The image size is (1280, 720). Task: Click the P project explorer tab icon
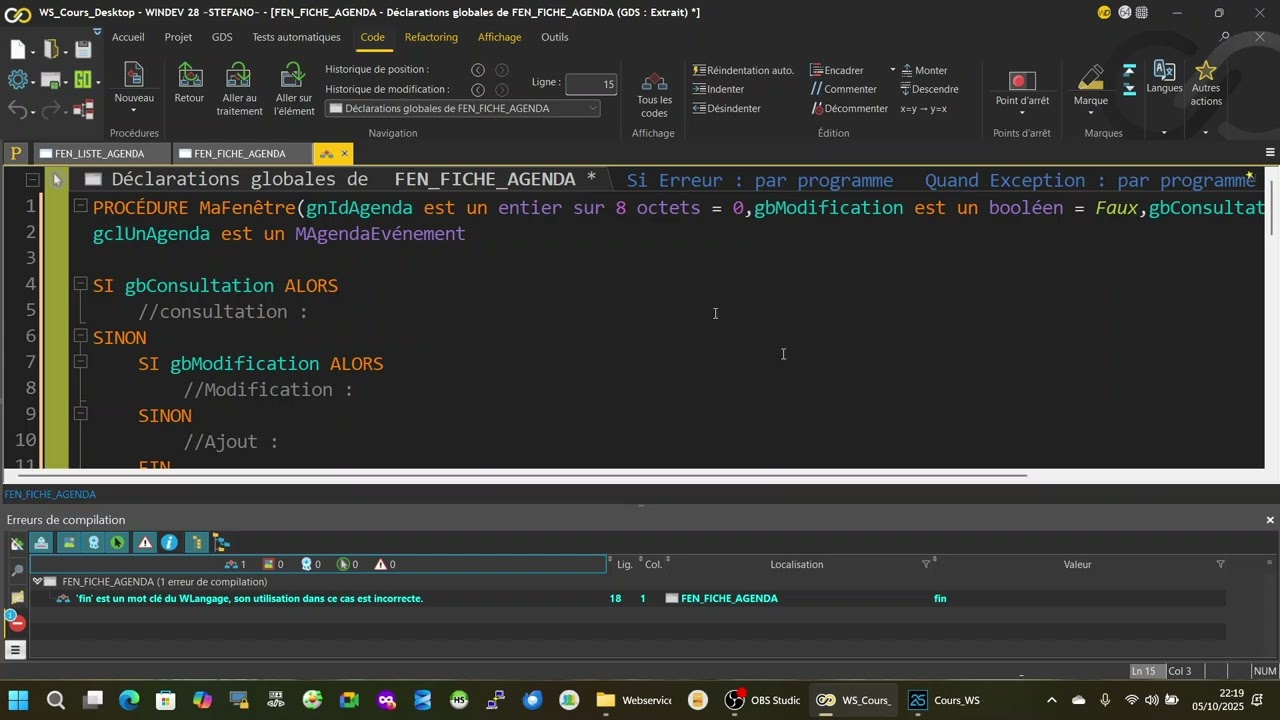(x=15, y=153)
